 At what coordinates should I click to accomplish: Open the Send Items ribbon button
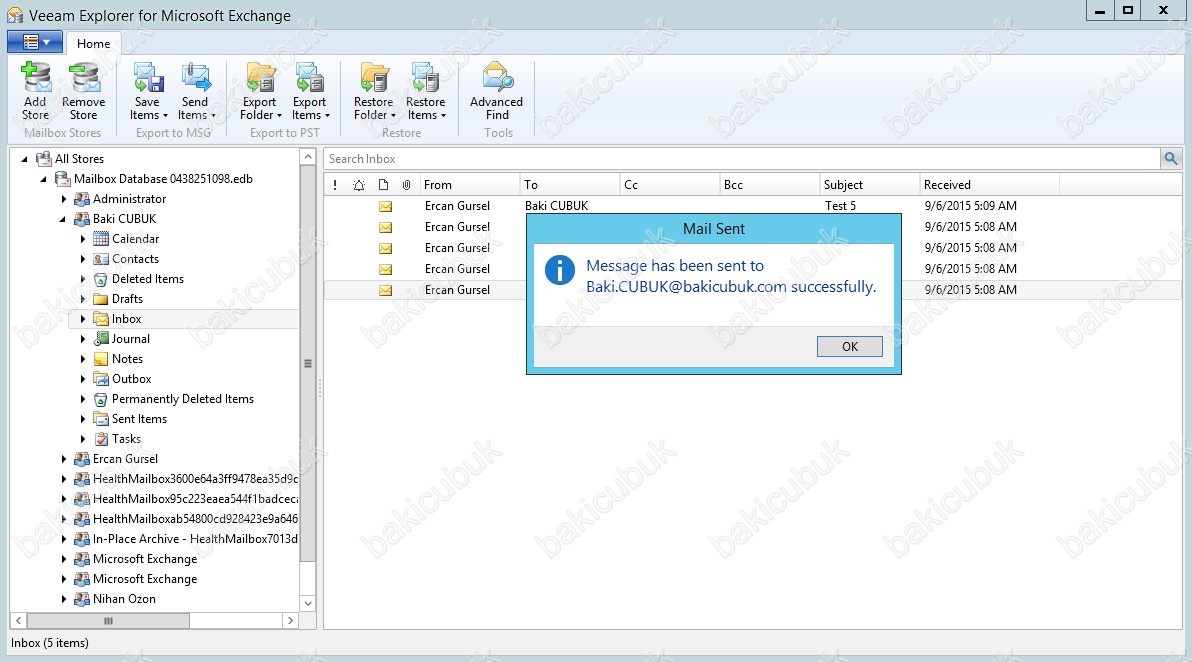pyautogui.click(x=196, y=91)
